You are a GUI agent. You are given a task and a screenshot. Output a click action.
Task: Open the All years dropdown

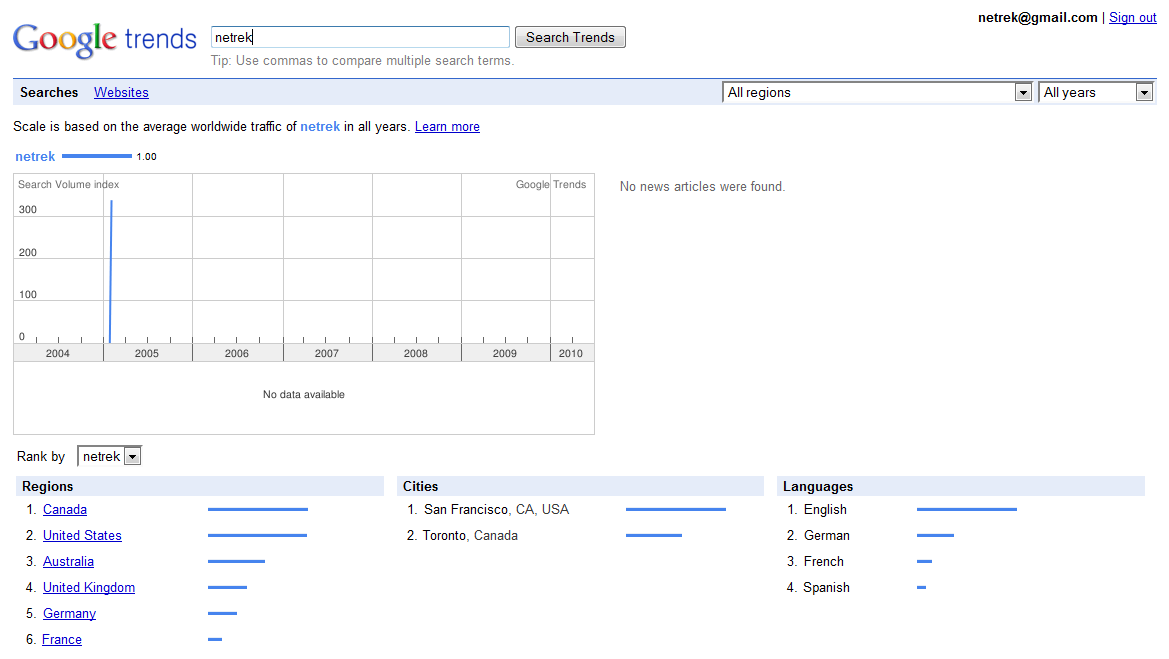(1096, 92)
